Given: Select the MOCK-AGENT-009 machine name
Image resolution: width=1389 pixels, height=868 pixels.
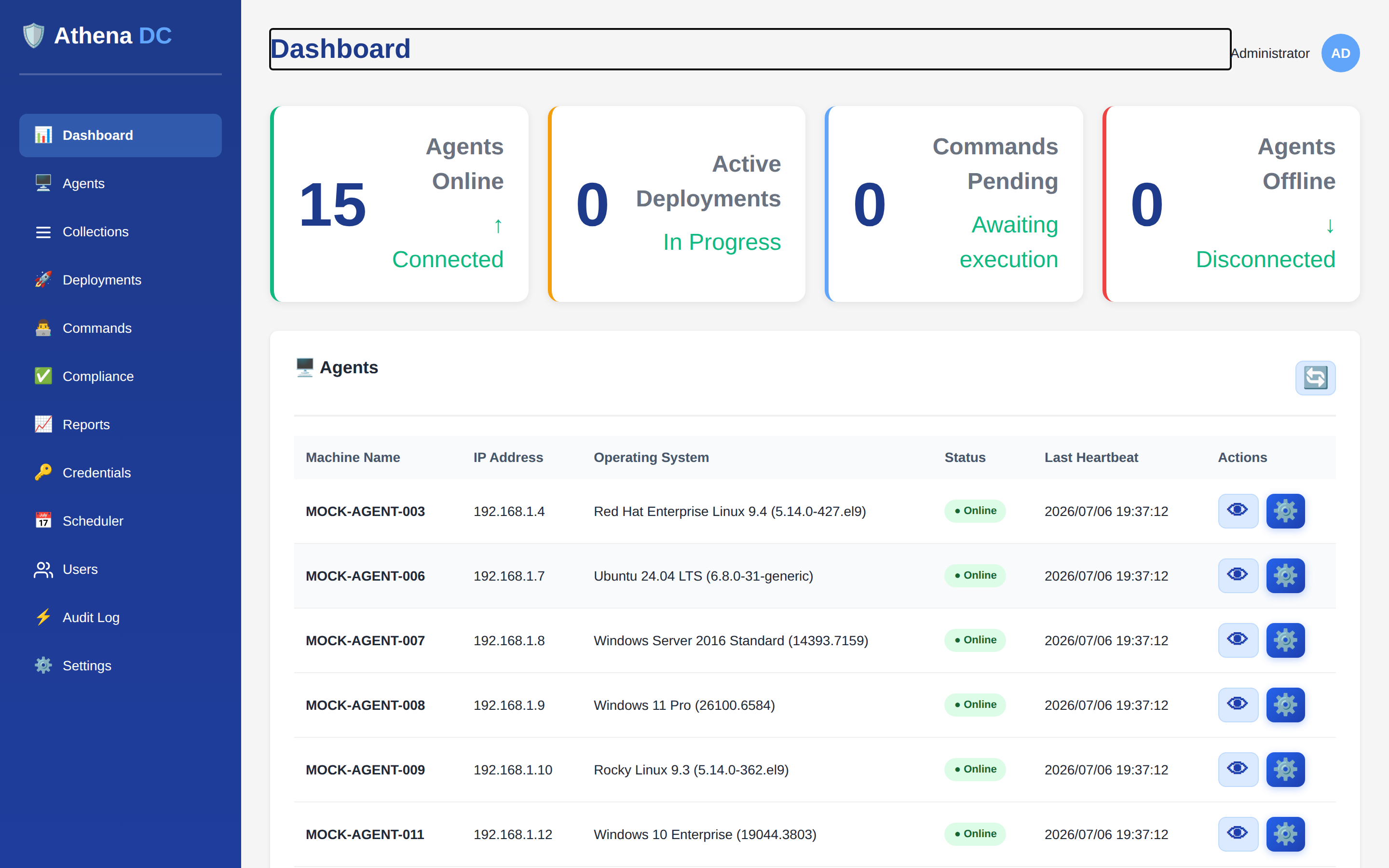Looking at the screenshot, I should tap(365, 770).
